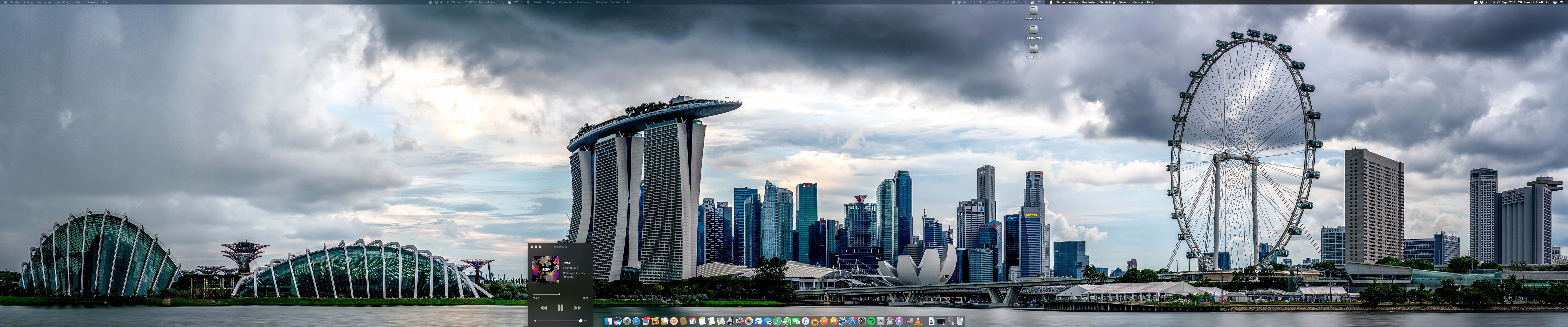Launch Safari from the Dock
1568x327 pixels.
(x=636, y=321)
